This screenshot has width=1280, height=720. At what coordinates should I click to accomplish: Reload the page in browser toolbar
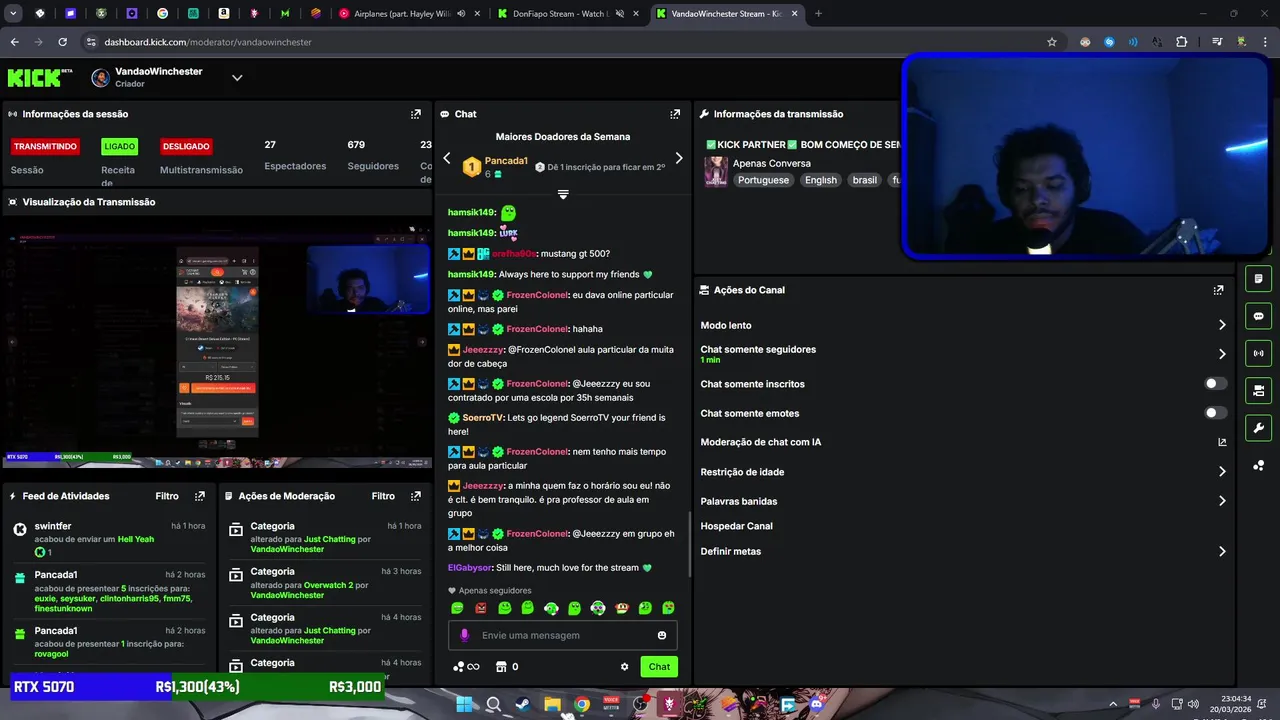(62, 42)
